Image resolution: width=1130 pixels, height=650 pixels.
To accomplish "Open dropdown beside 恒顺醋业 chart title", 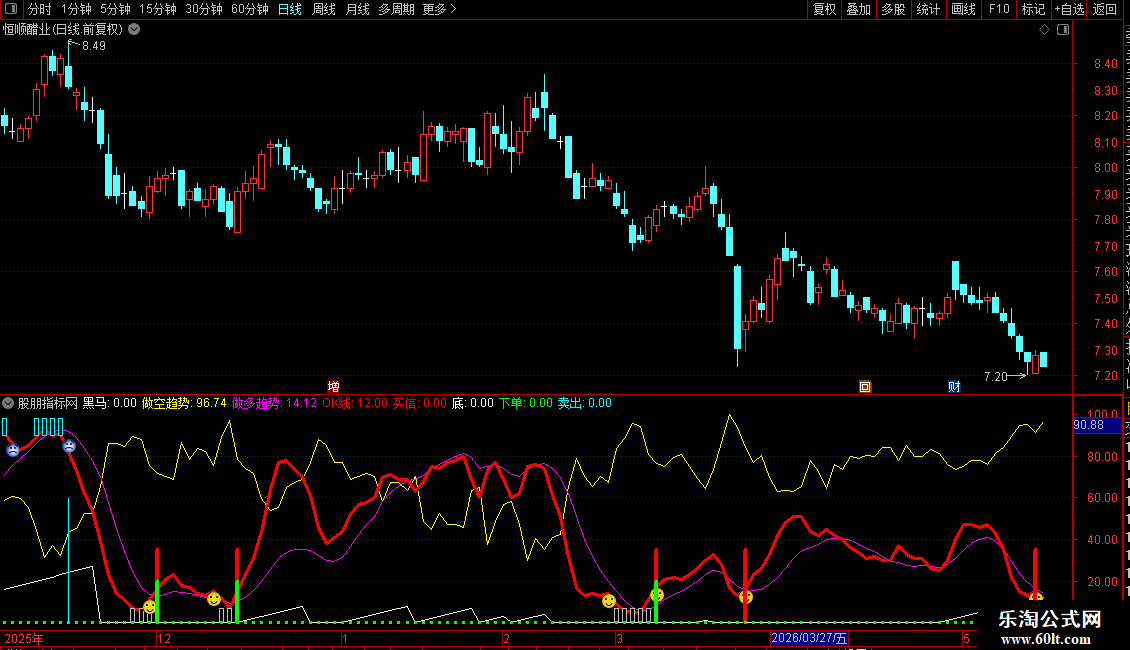I will tap(134, 30).
